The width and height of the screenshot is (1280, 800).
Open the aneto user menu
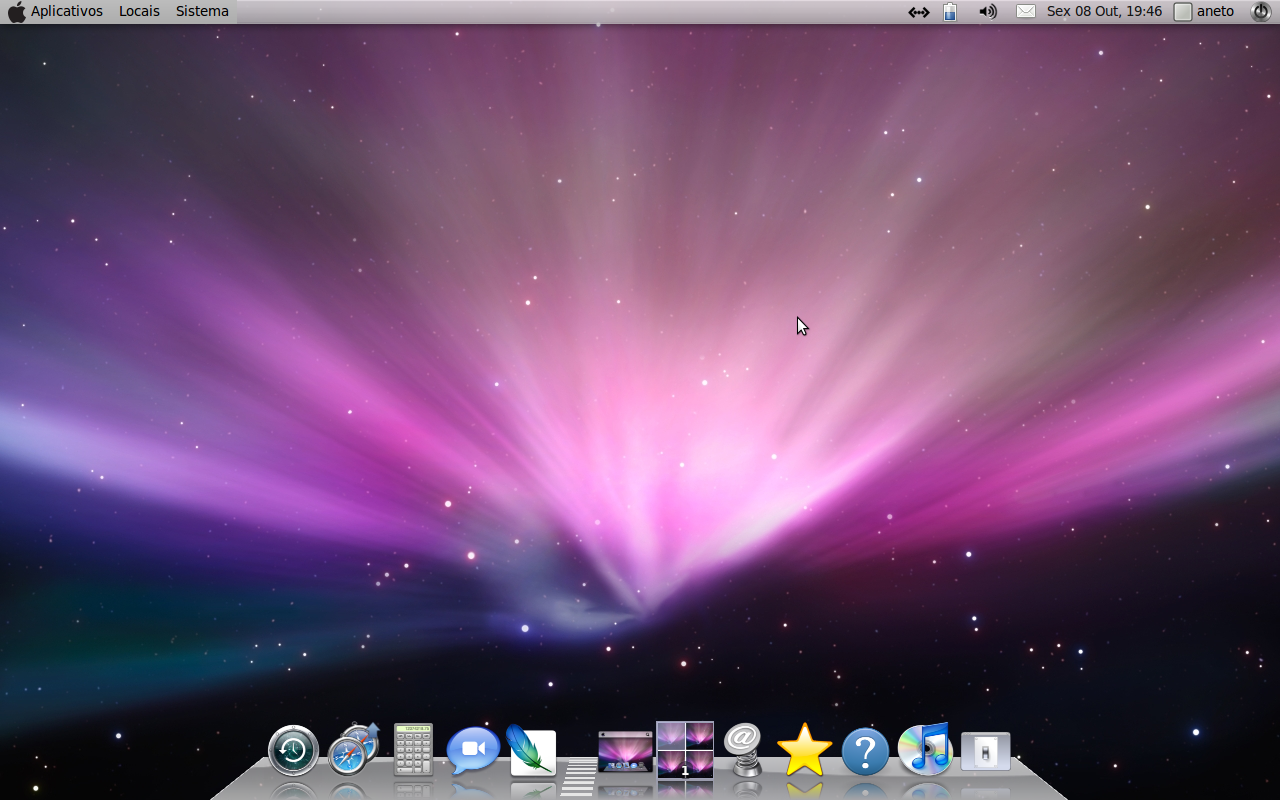click(x=1204, y=11)
